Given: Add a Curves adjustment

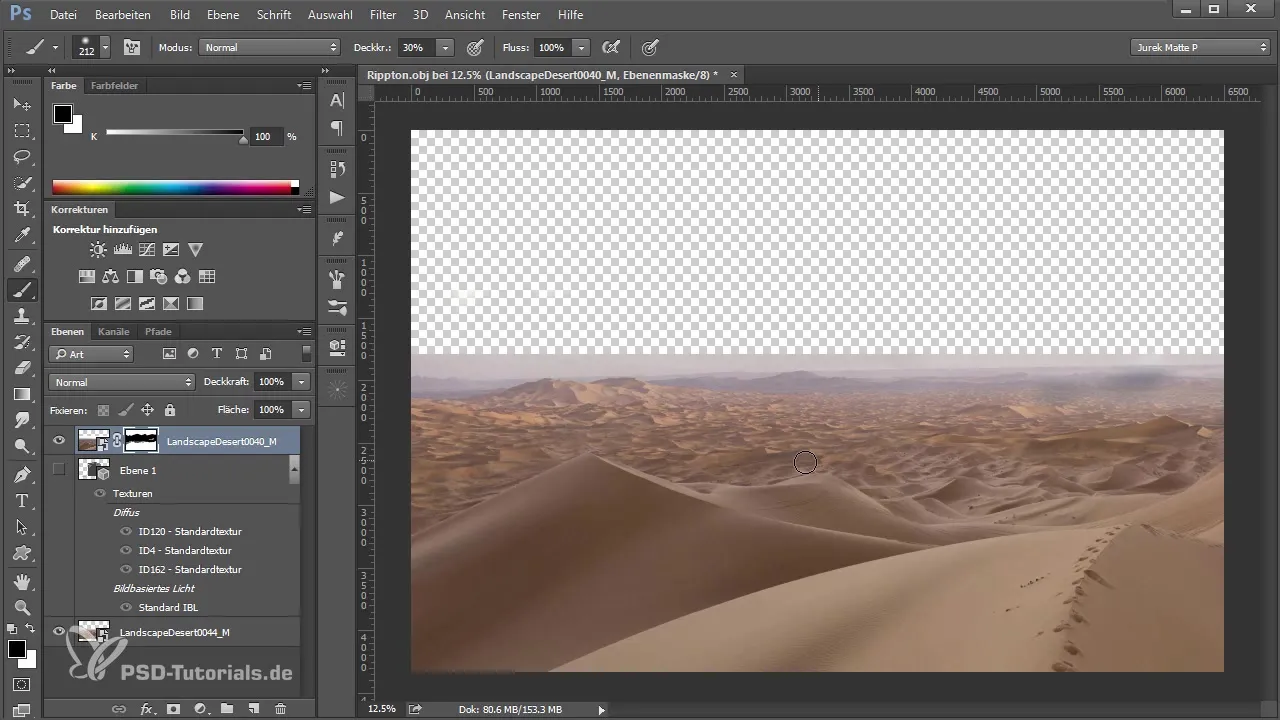Looking at the screenshot, I should pyautogui.click(x=147, y=250).
